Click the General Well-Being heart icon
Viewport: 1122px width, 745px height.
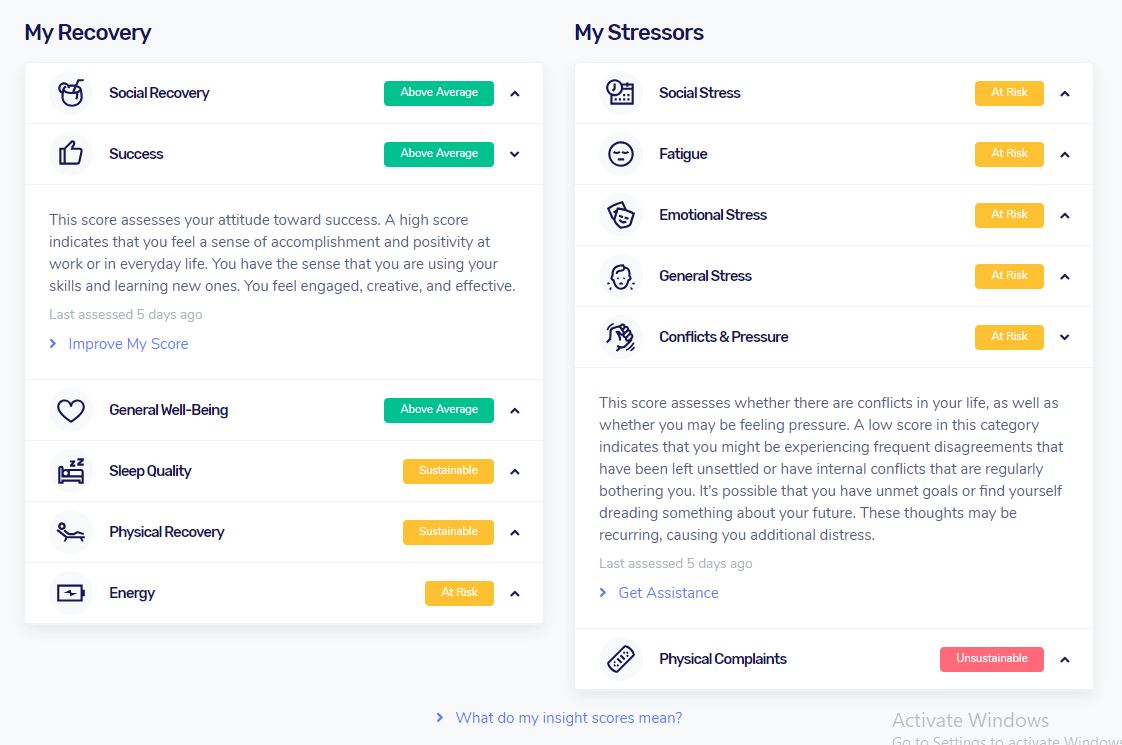71,410
